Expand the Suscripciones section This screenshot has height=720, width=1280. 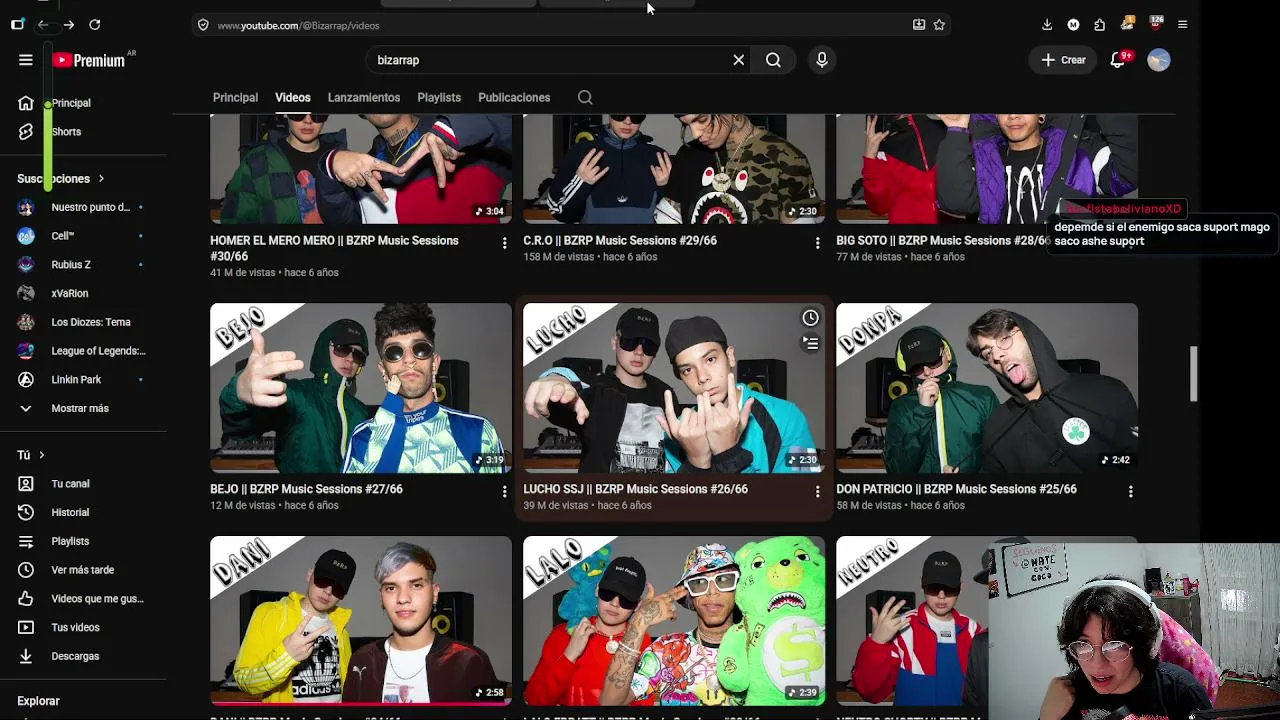click(x=60, y=178)
